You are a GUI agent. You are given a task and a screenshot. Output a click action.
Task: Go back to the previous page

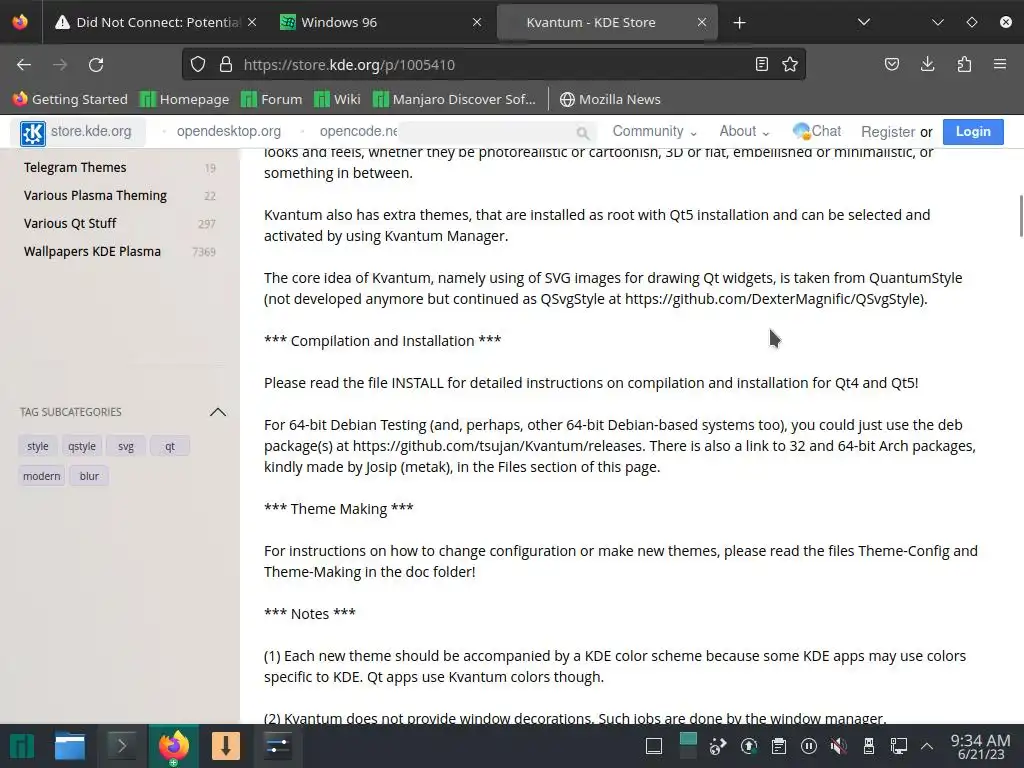(24, 65)
